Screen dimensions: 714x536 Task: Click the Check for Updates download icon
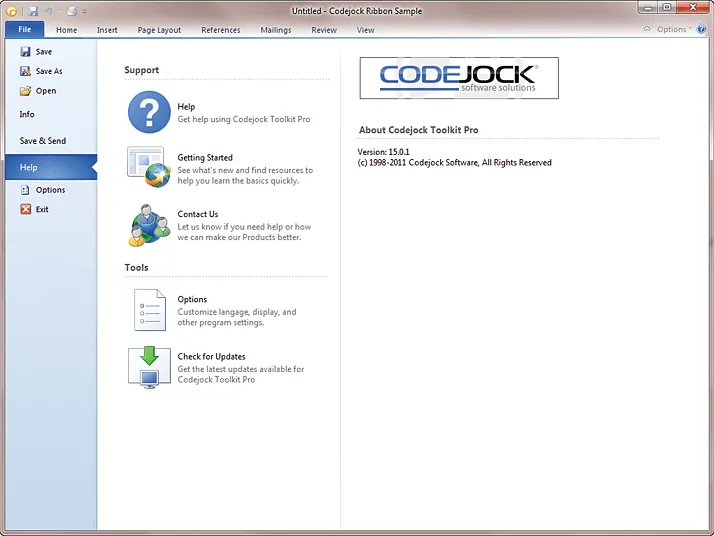point(149,367)
